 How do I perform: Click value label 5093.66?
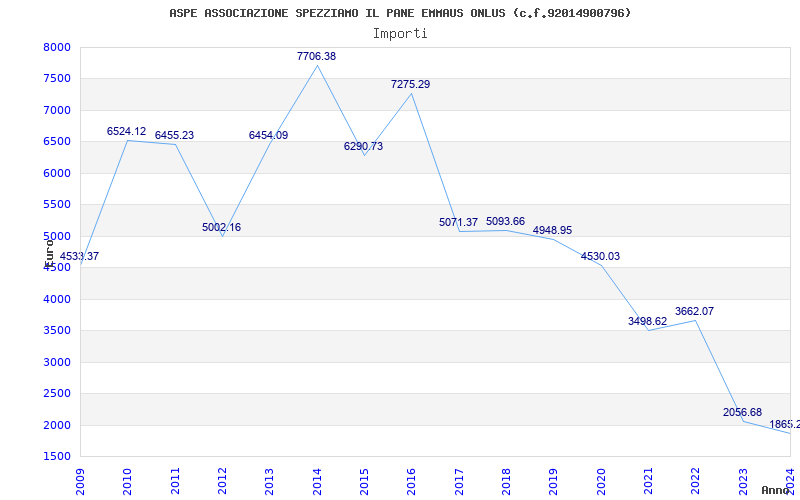pos(506,221)
